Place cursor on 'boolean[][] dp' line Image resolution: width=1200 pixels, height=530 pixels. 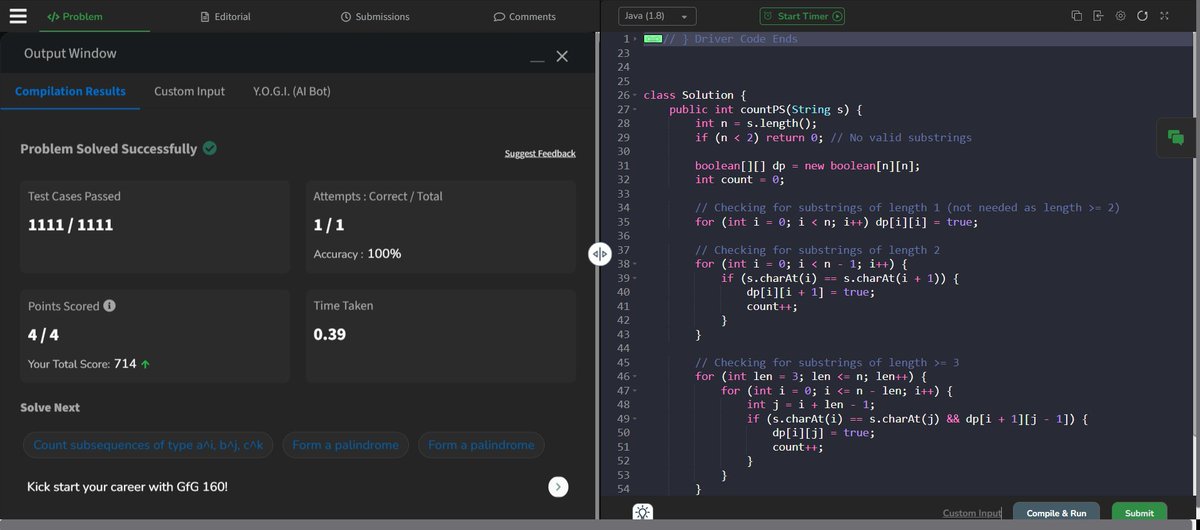807,166
